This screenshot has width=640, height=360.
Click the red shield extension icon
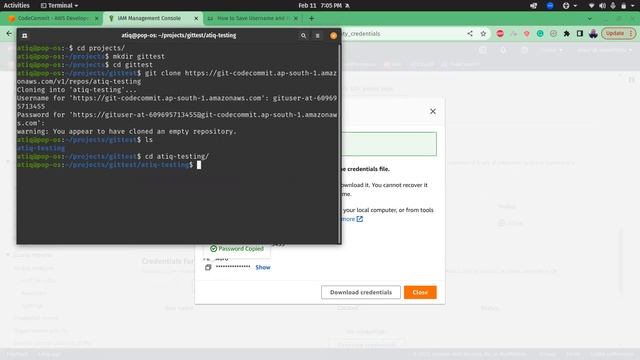(527, 33)
